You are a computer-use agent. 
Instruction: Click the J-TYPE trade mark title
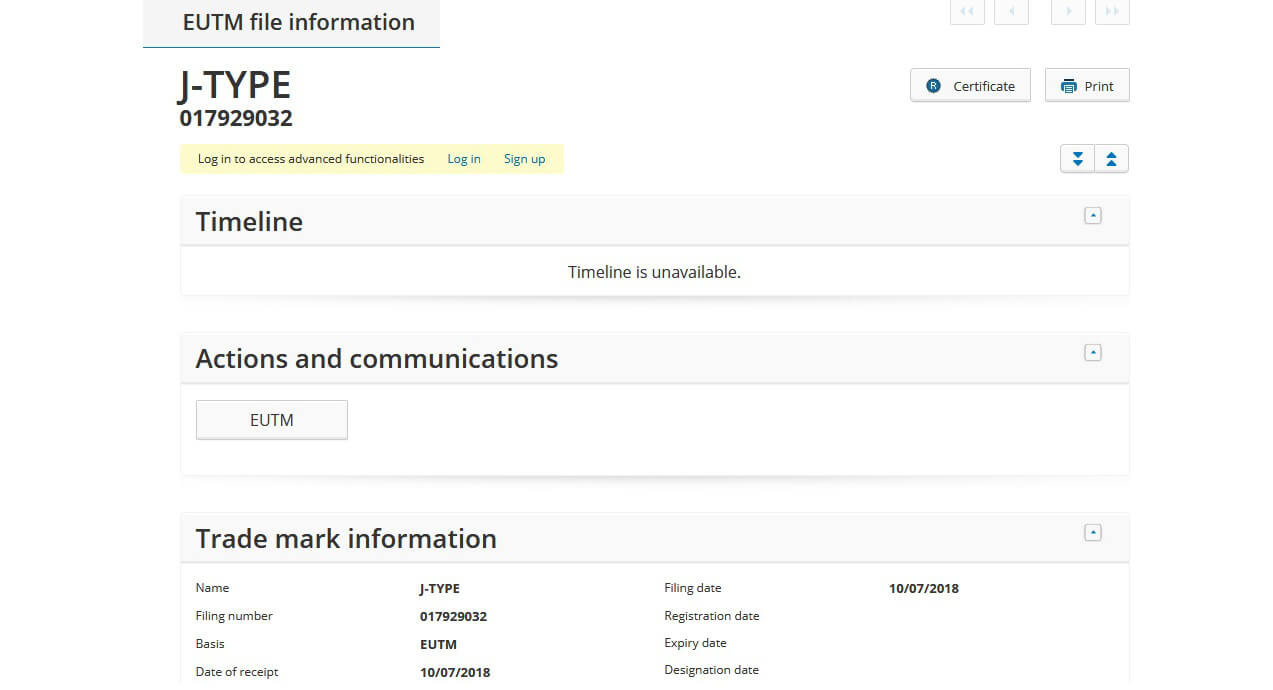(x=235, y=86)
